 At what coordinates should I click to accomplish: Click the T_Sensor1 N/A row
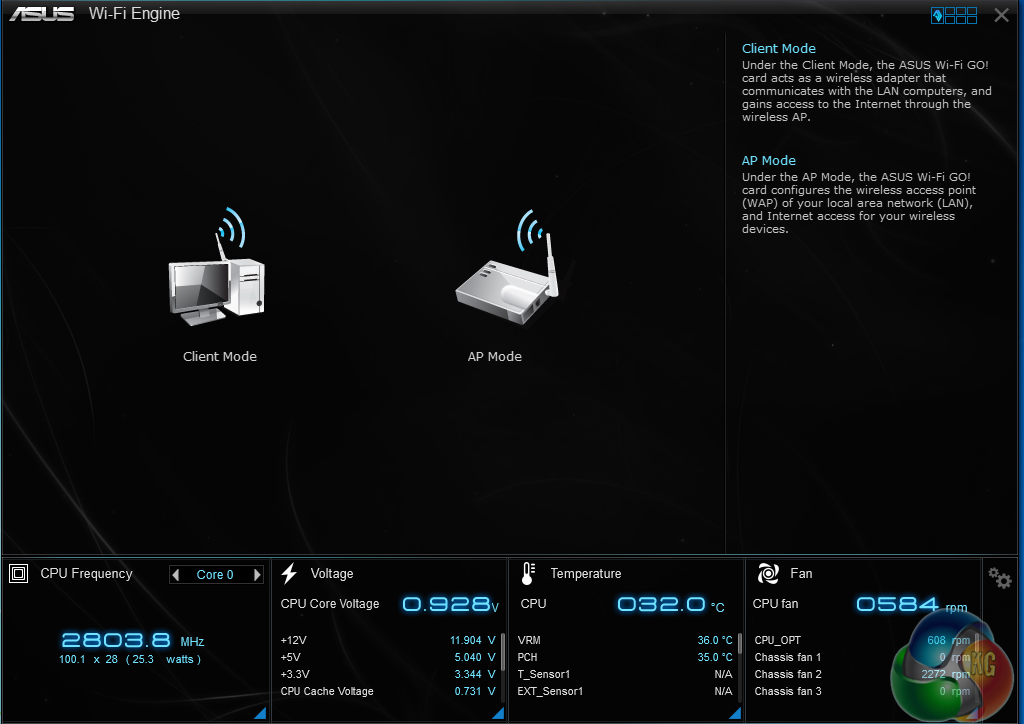tap(625, 674)
